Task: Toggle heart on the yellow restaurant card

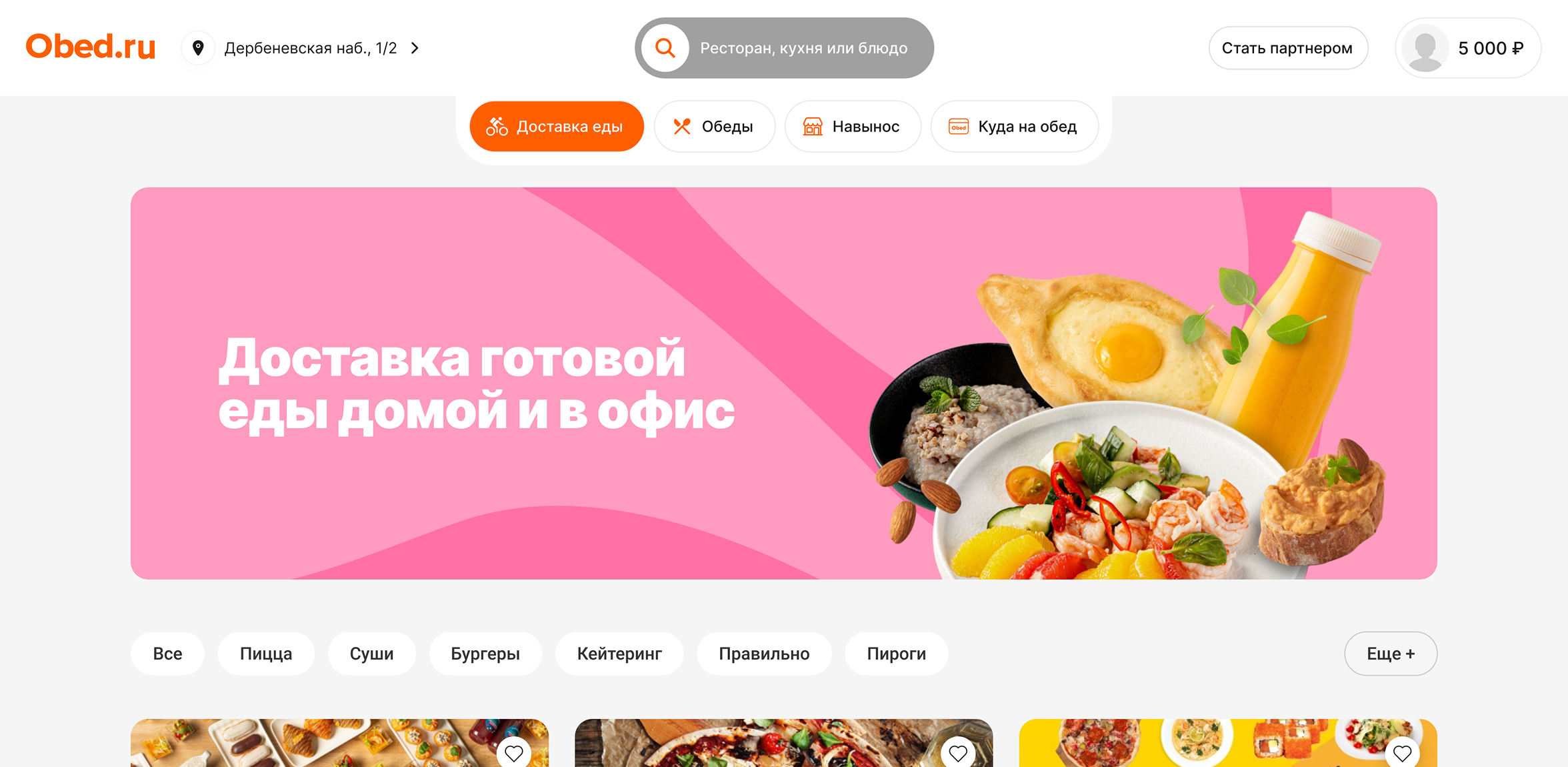Action: (x=1402, y=753)
